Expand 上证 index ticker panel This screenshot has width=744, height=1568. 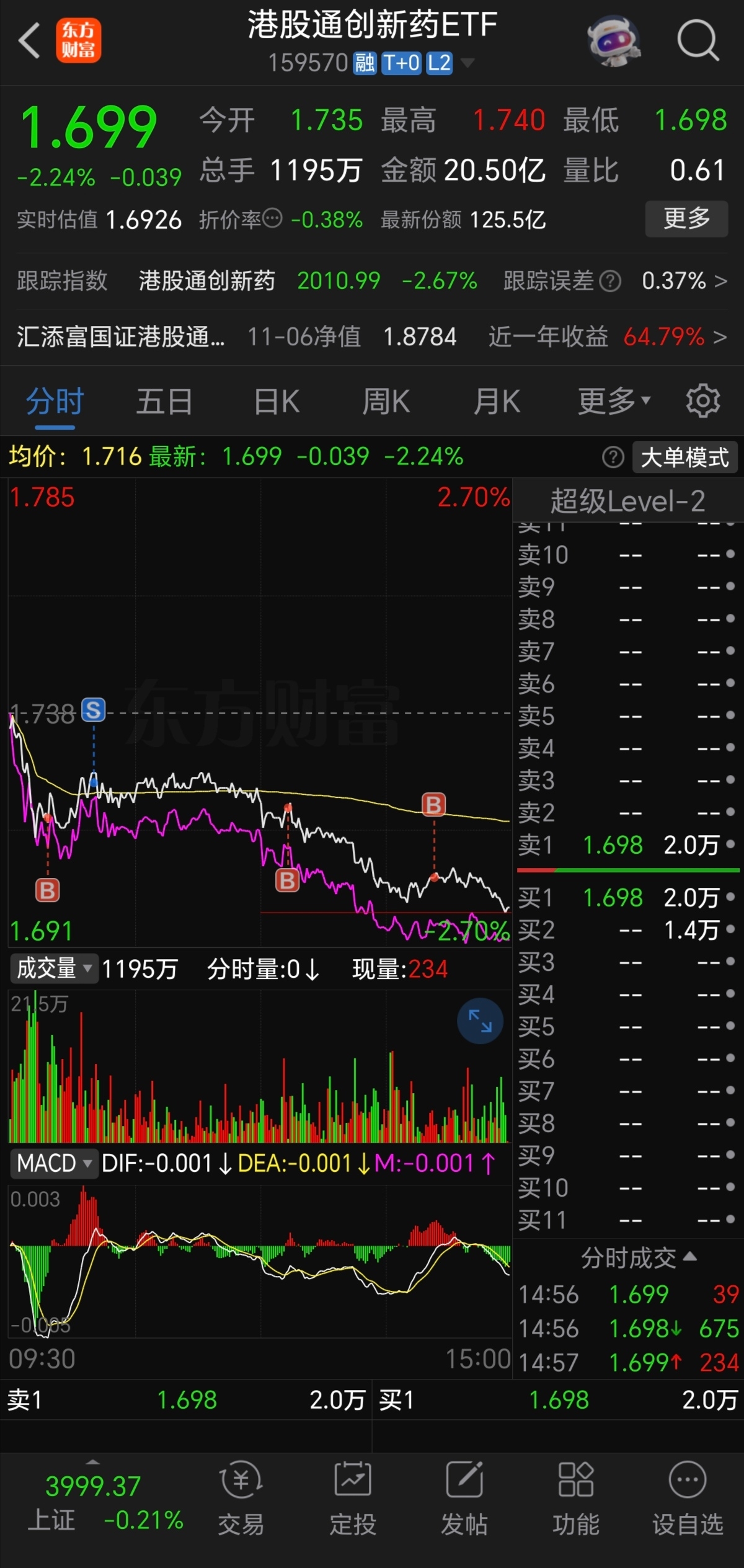click(x=92, y=1463)
